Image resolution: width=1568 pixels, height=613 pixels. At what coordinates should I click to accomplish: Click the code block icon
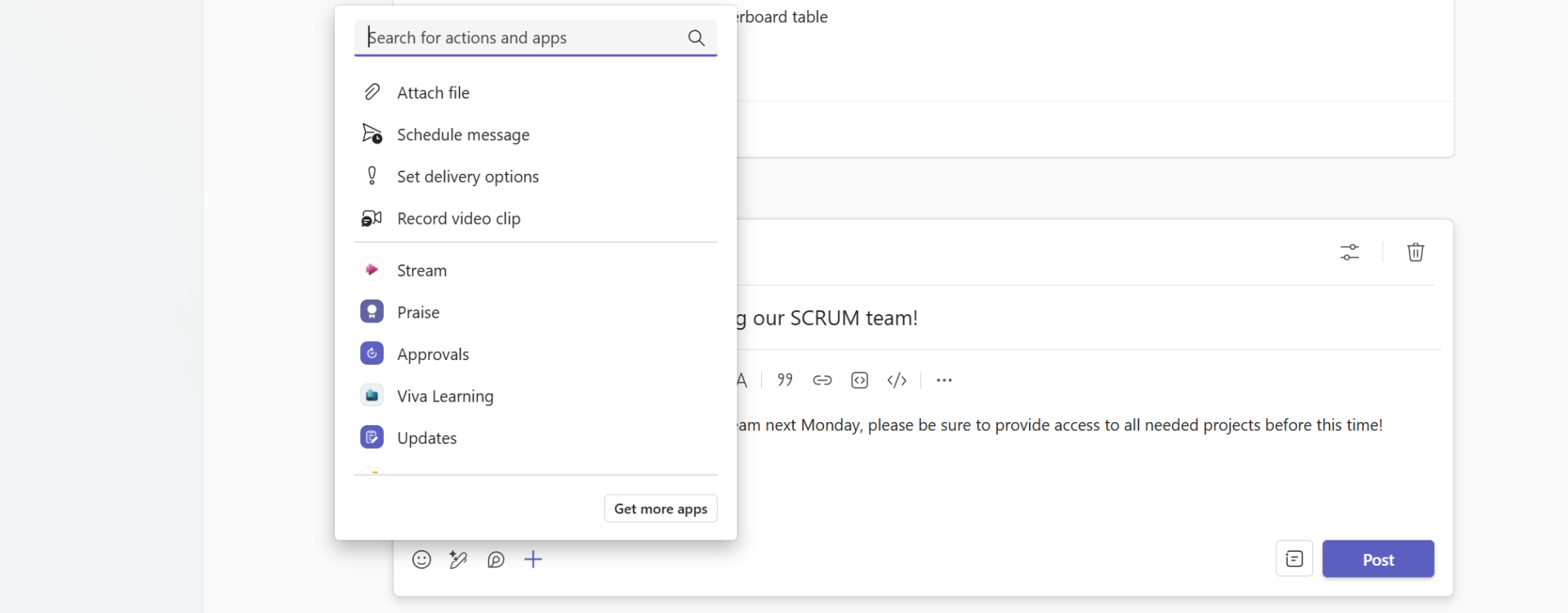click(x=859, y=380)
